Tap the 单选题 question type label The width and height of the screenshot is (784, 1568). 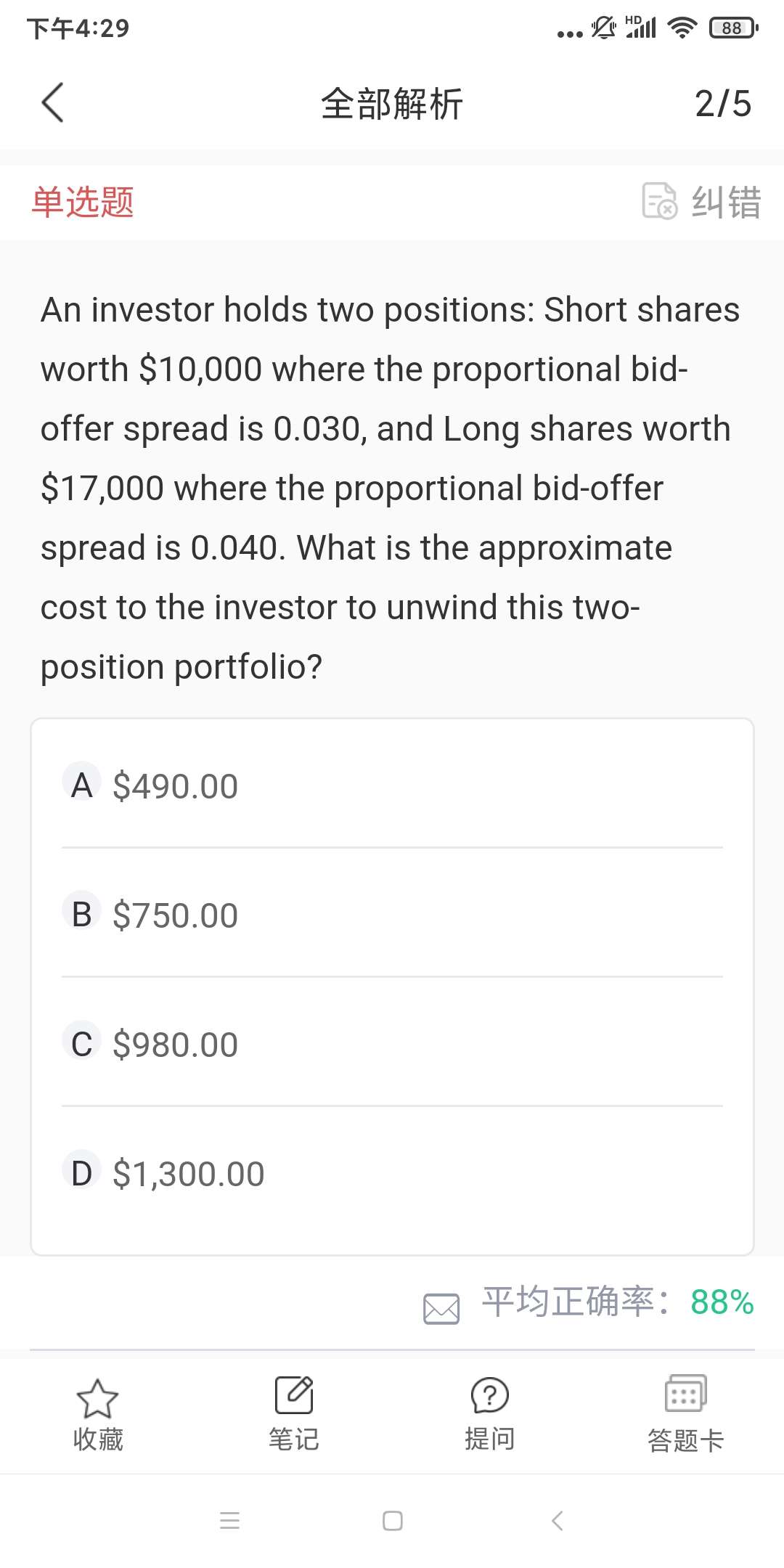tap(83, 202)
